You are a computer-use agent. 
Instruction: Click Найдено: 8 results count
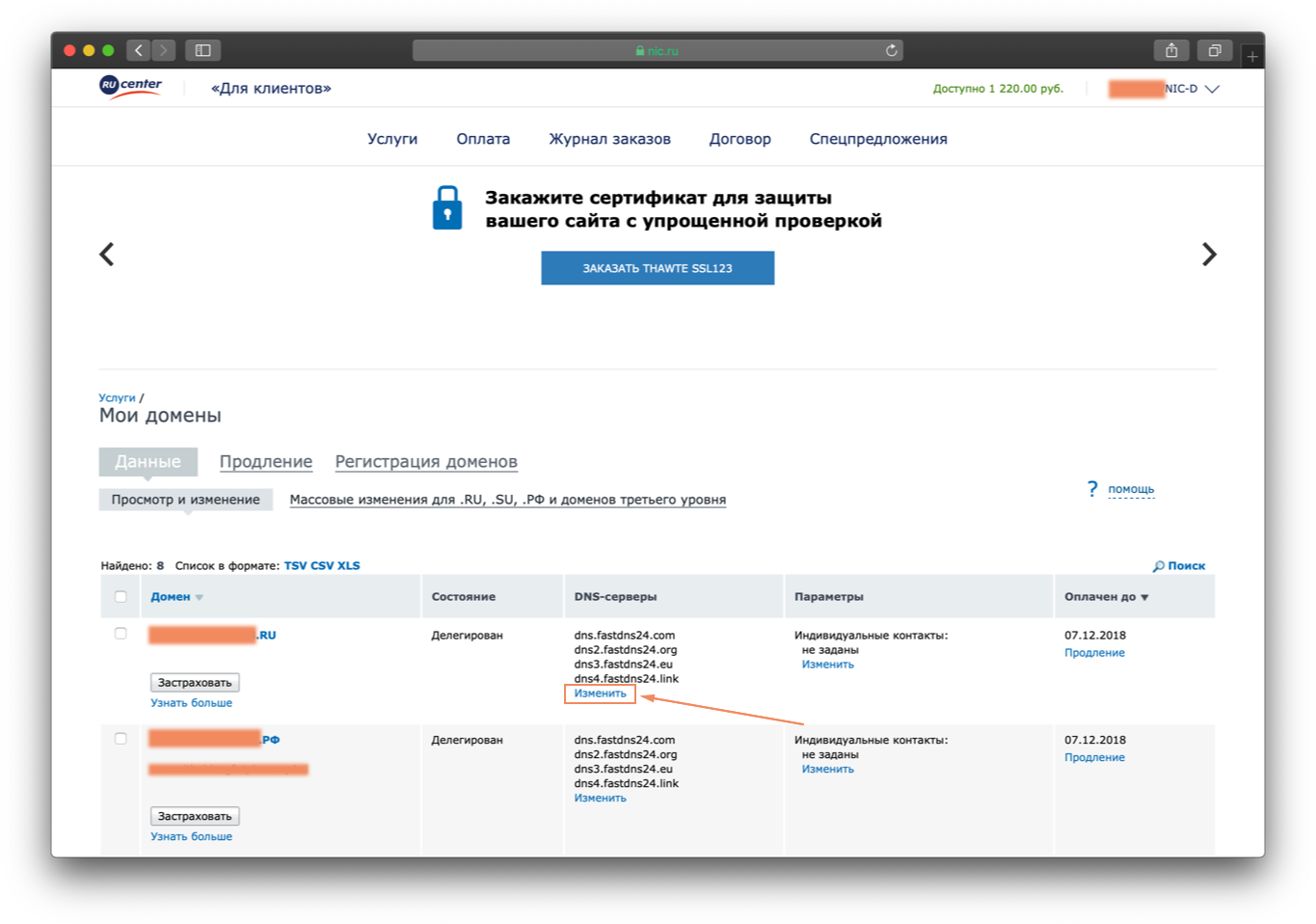132,566
